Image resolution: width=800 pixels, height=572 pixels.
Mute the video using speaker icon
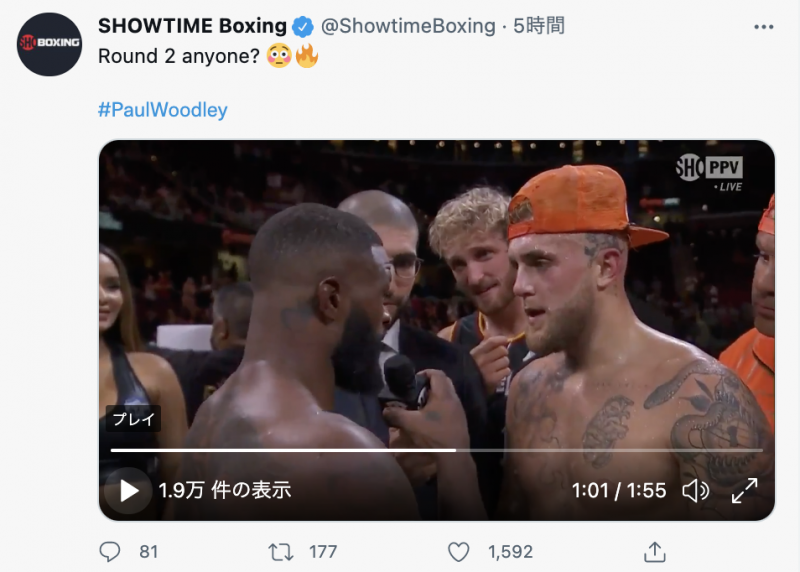click(695, 491)
